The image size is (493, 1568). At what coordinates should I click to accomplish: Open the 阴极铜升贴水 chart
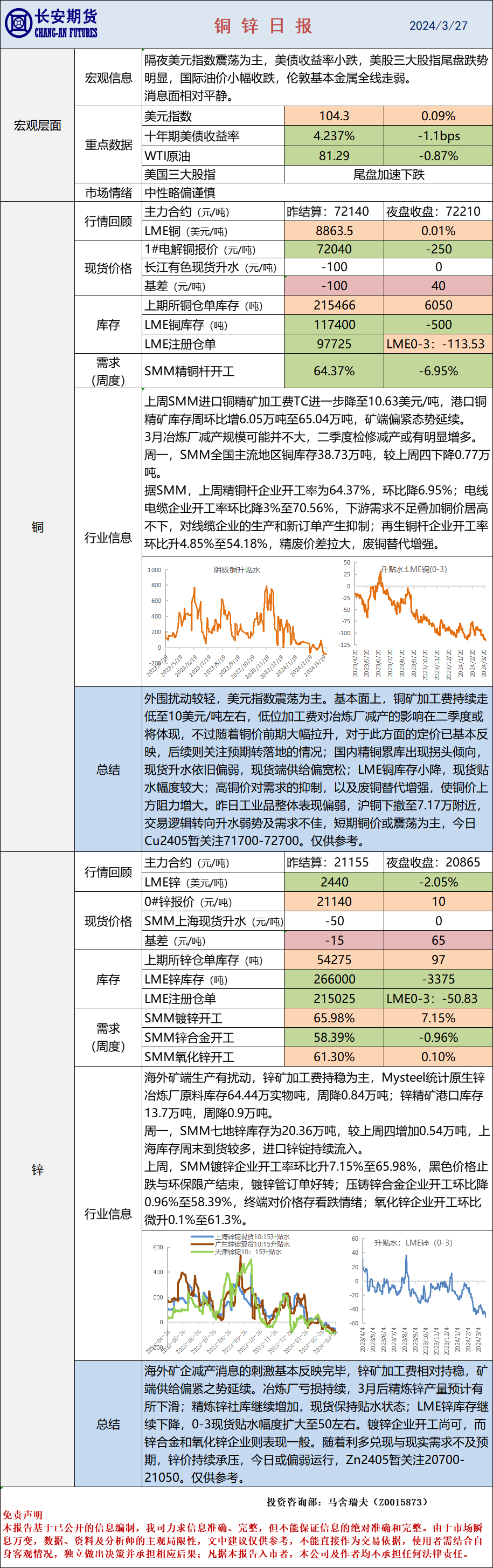coord(237,620)
